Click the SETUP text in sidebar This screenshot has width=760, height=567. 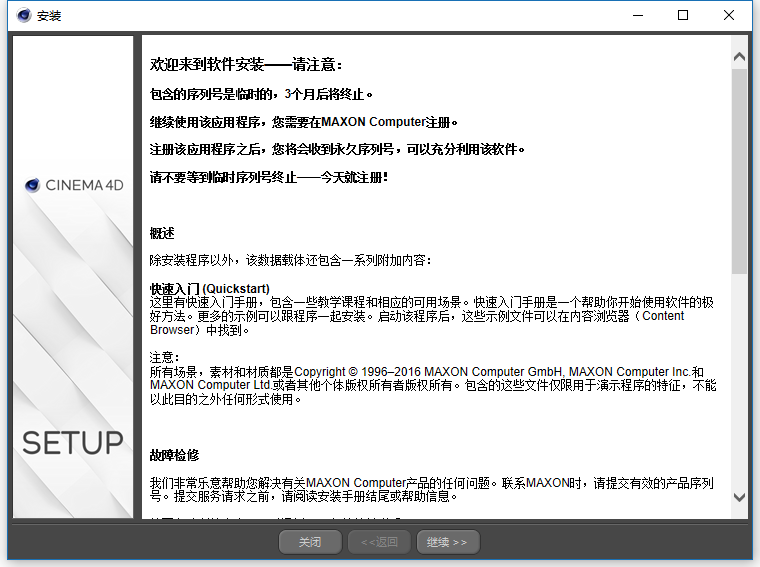73,443
